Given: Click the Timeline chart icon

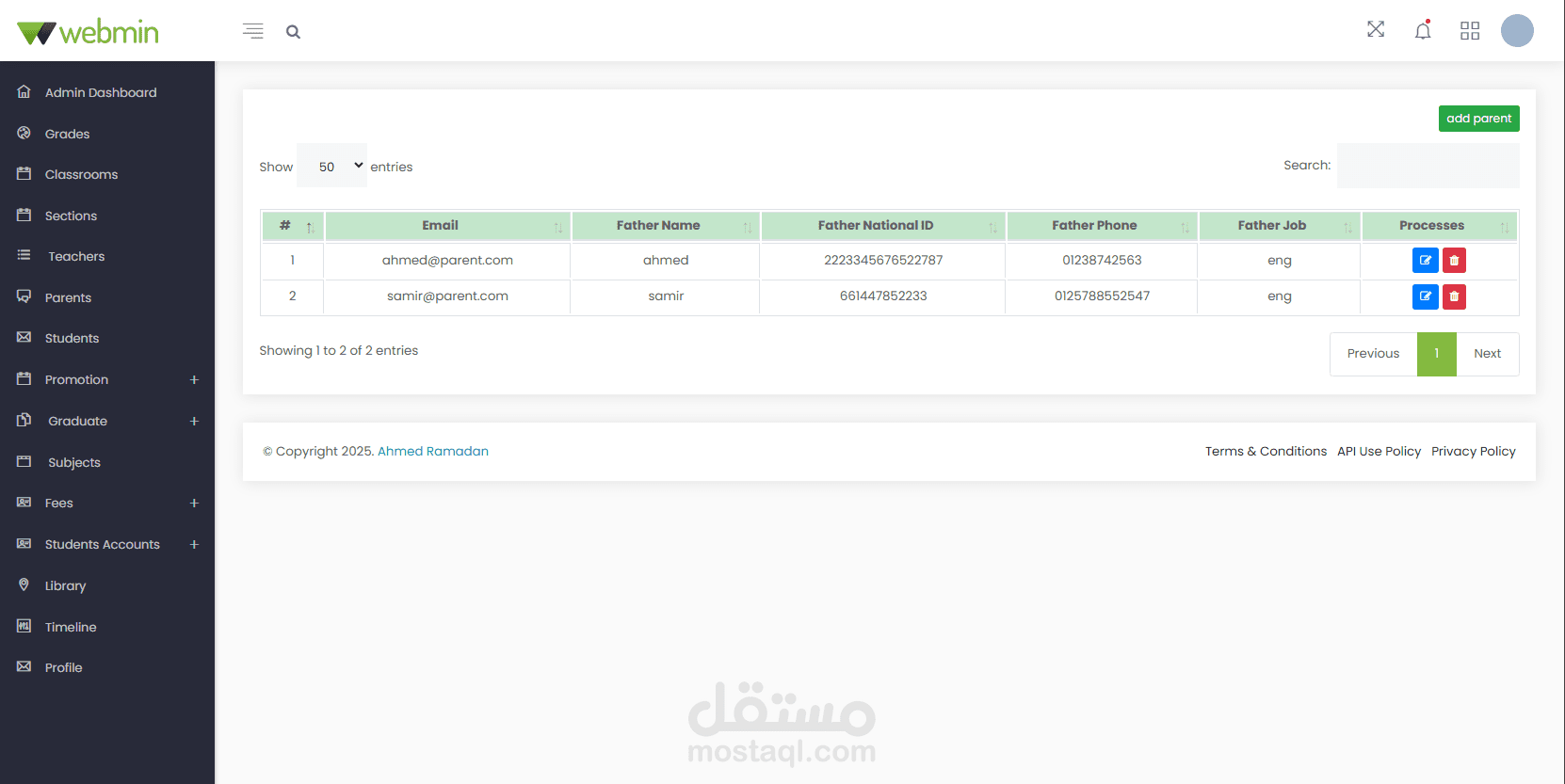Looking at the screenshot, I should [24, 626].
